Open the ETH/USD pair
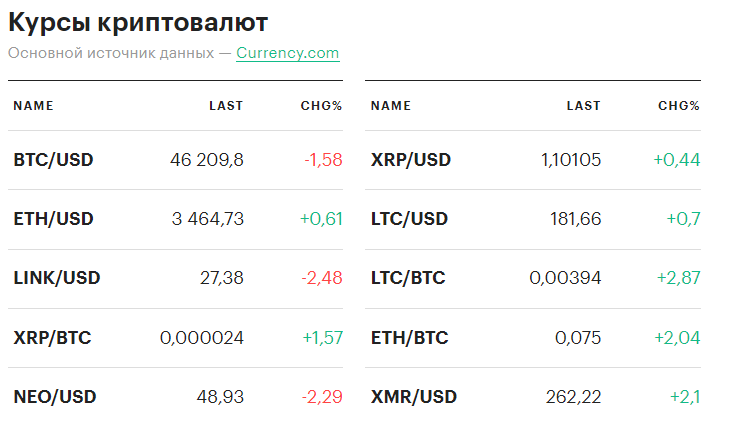 (x=53, y=219)
